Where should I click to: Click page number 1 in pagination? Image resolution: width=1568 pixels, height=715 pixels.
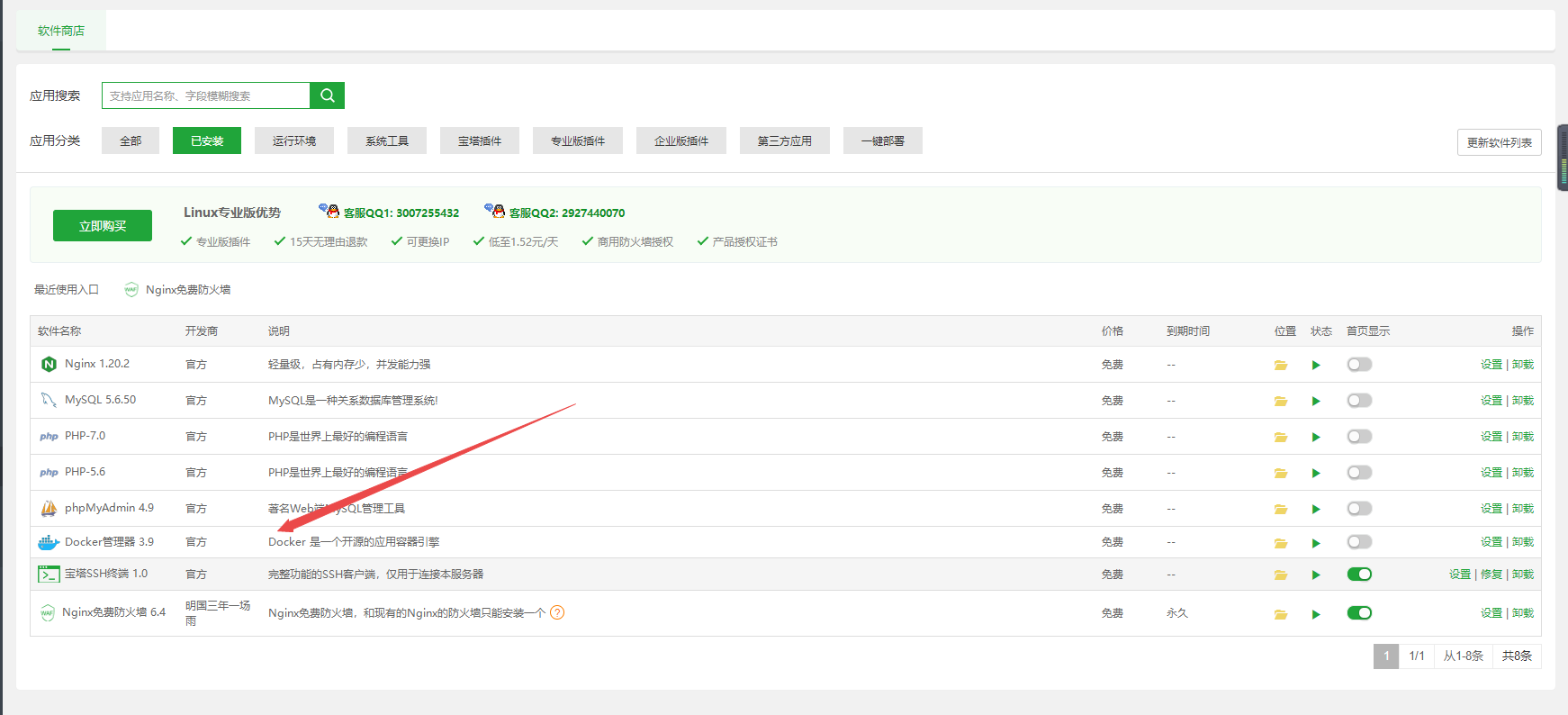click(x=1386, y=656)
